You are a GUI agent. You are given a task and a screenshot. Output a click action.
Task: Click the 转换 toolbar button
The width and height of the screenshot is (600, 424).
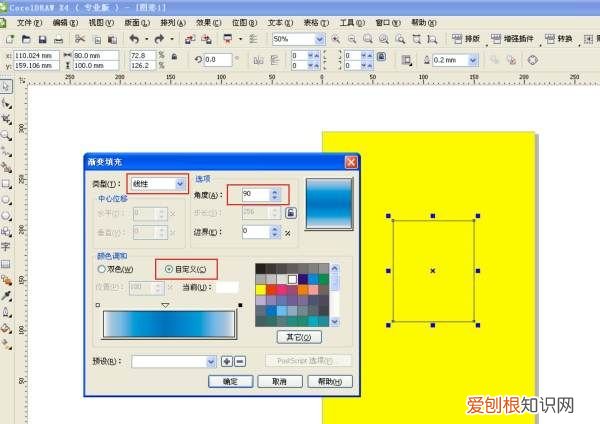(559, 39)
